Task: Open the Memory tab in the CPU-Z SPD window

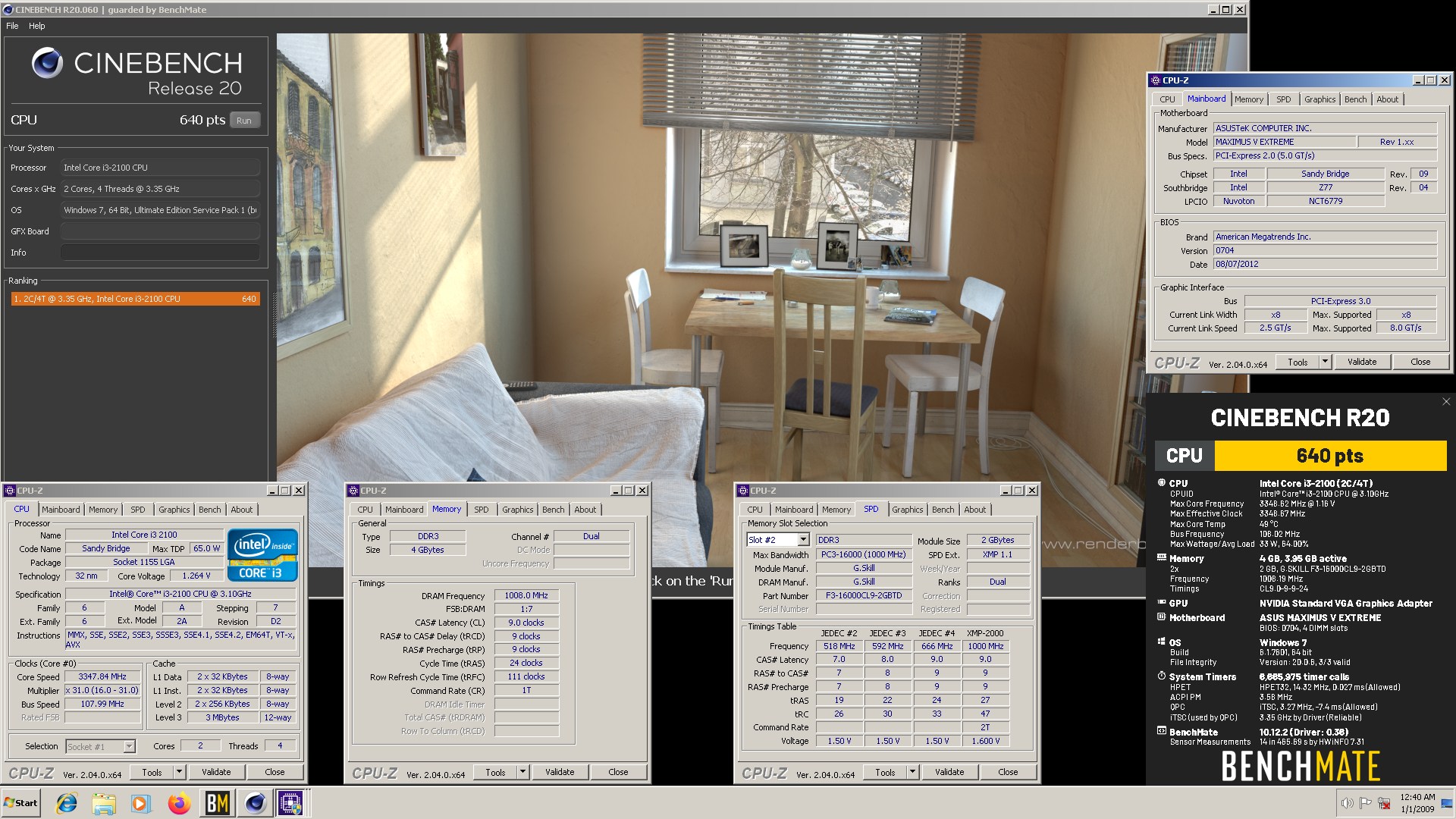Action: tap(836, 510)
